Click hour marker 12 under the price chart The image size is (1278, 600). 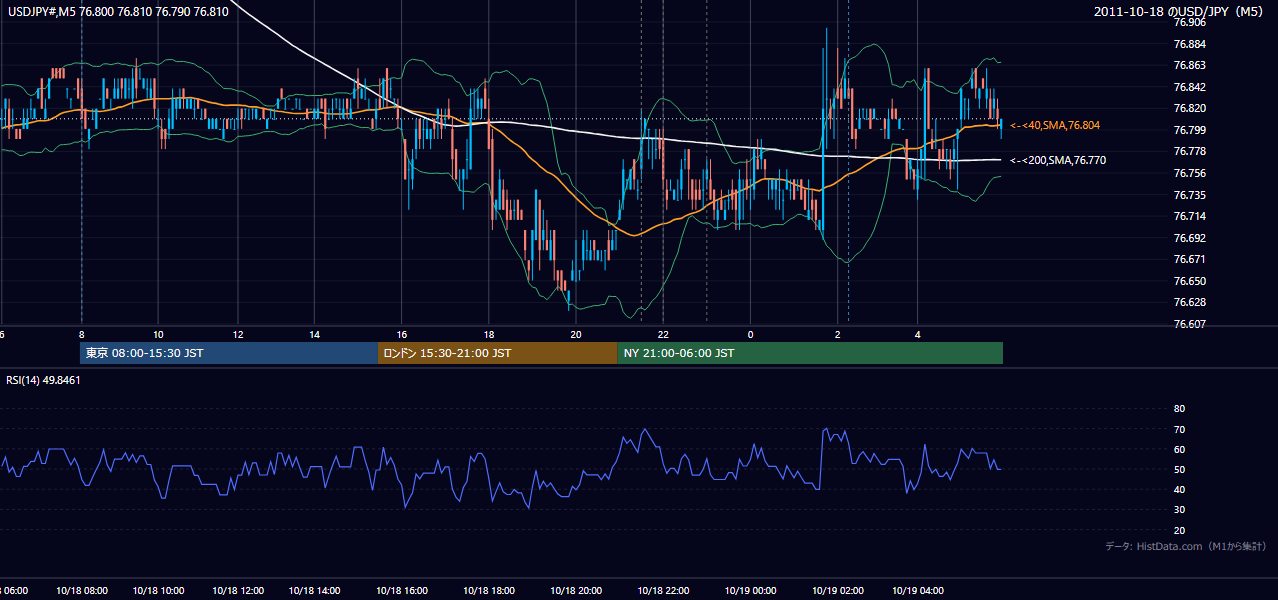click(237, 335)
